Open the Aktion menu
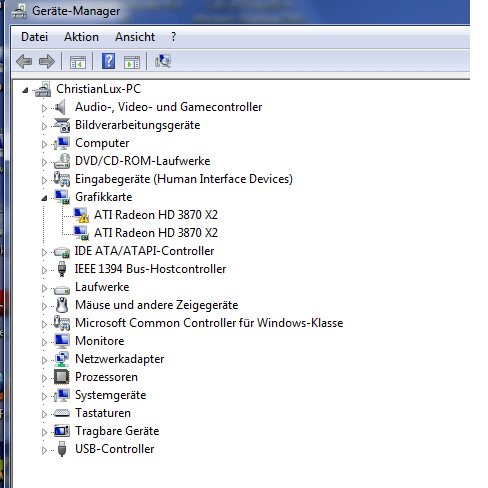This screenshot has height=488, width=488. (81, 37)
